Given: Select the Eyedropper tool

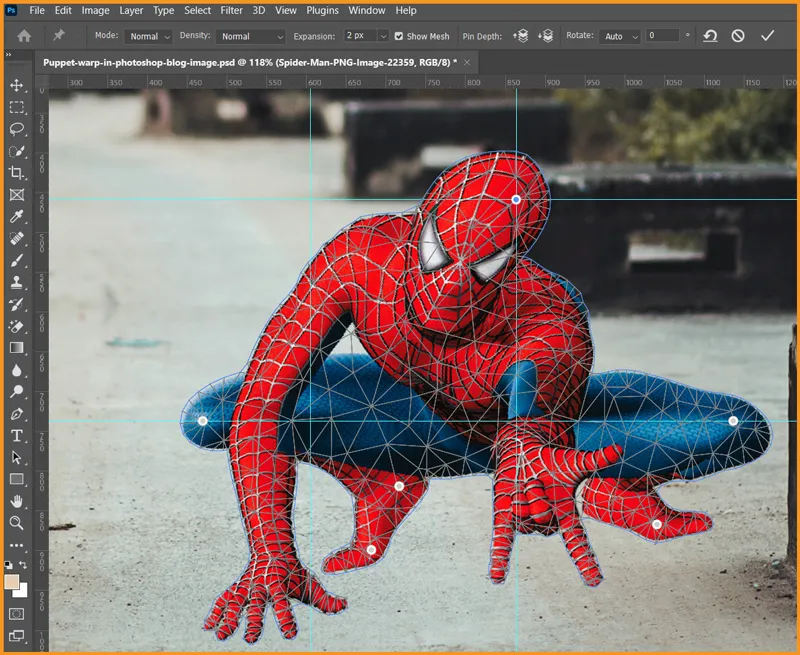Looking at the screenshot, I should click(17, 217).
